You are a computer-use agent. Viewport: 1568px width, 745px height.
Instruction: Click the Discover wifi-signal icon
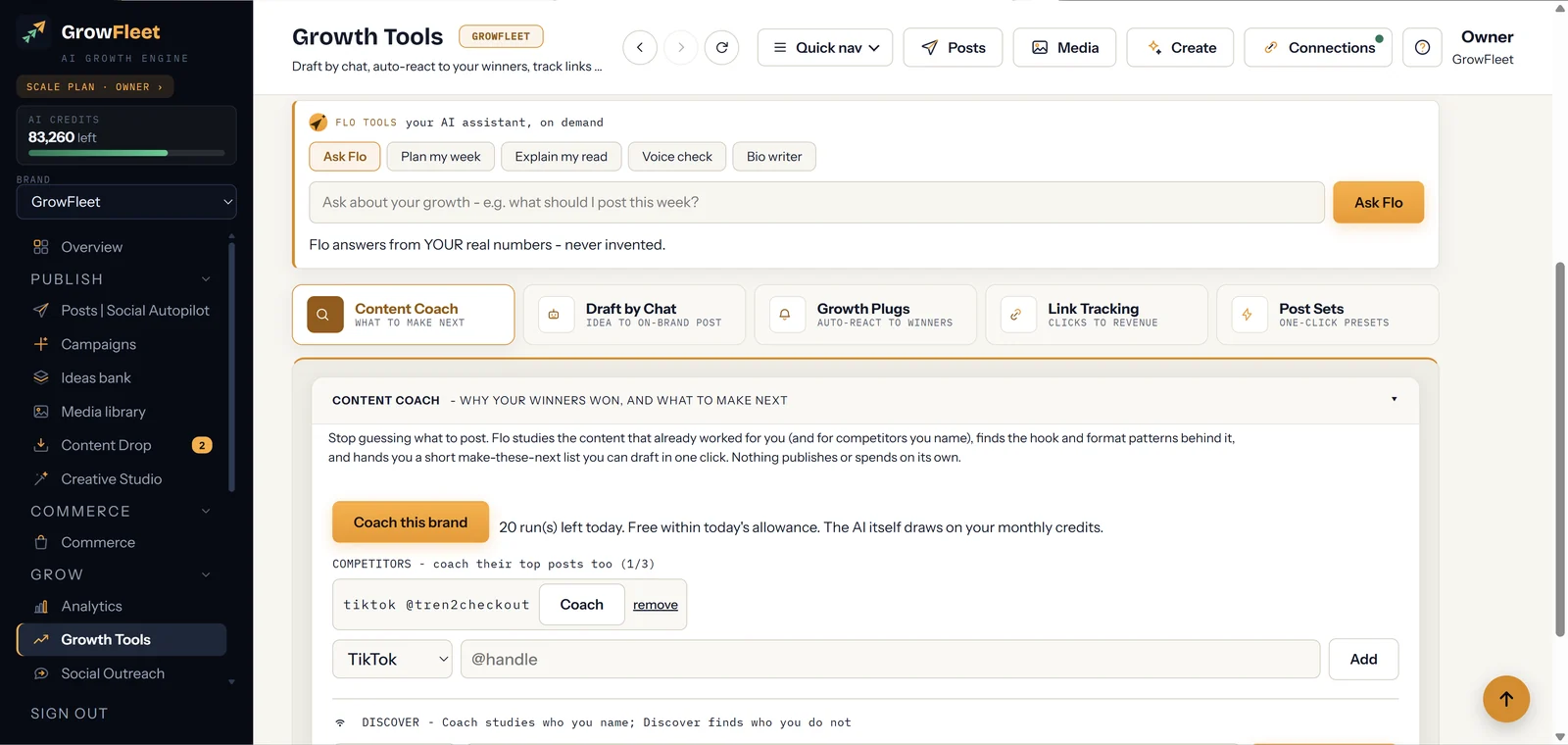340,722
